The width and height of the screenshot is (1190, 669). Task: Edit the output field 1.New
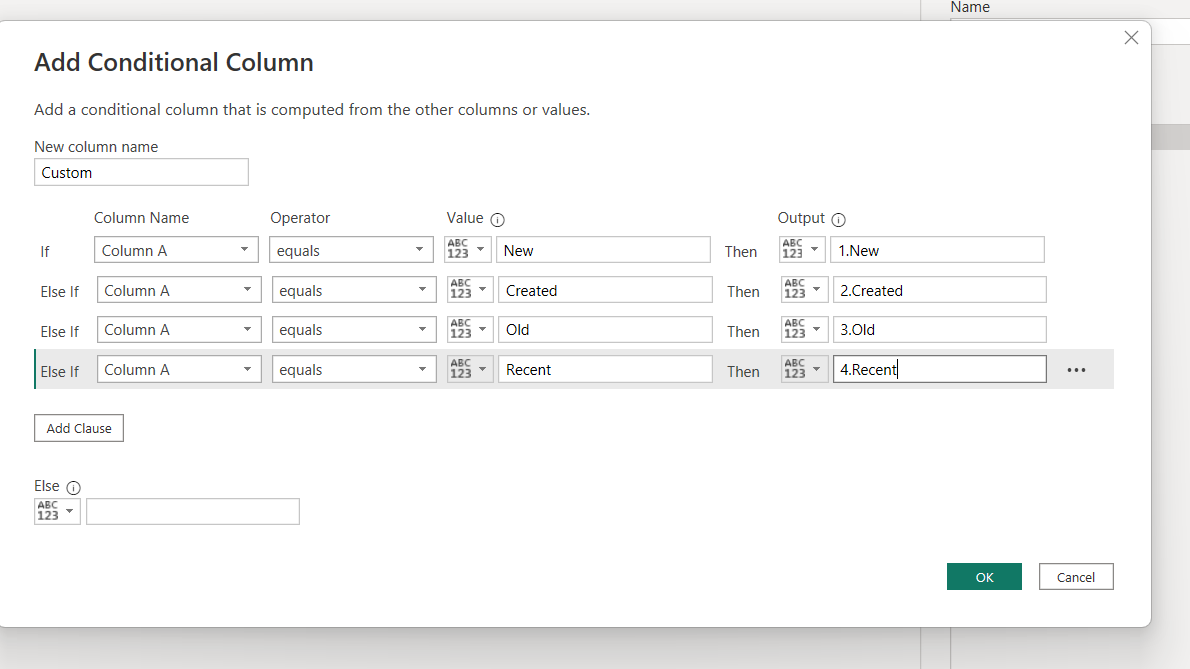point(937,250)
